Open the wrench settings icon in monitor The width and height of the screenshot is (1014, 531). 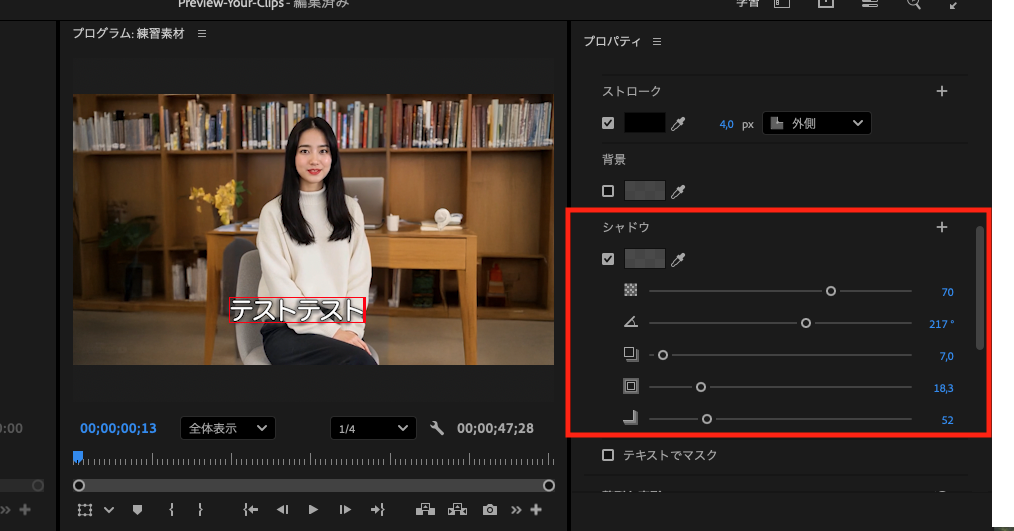click(436, 428)
